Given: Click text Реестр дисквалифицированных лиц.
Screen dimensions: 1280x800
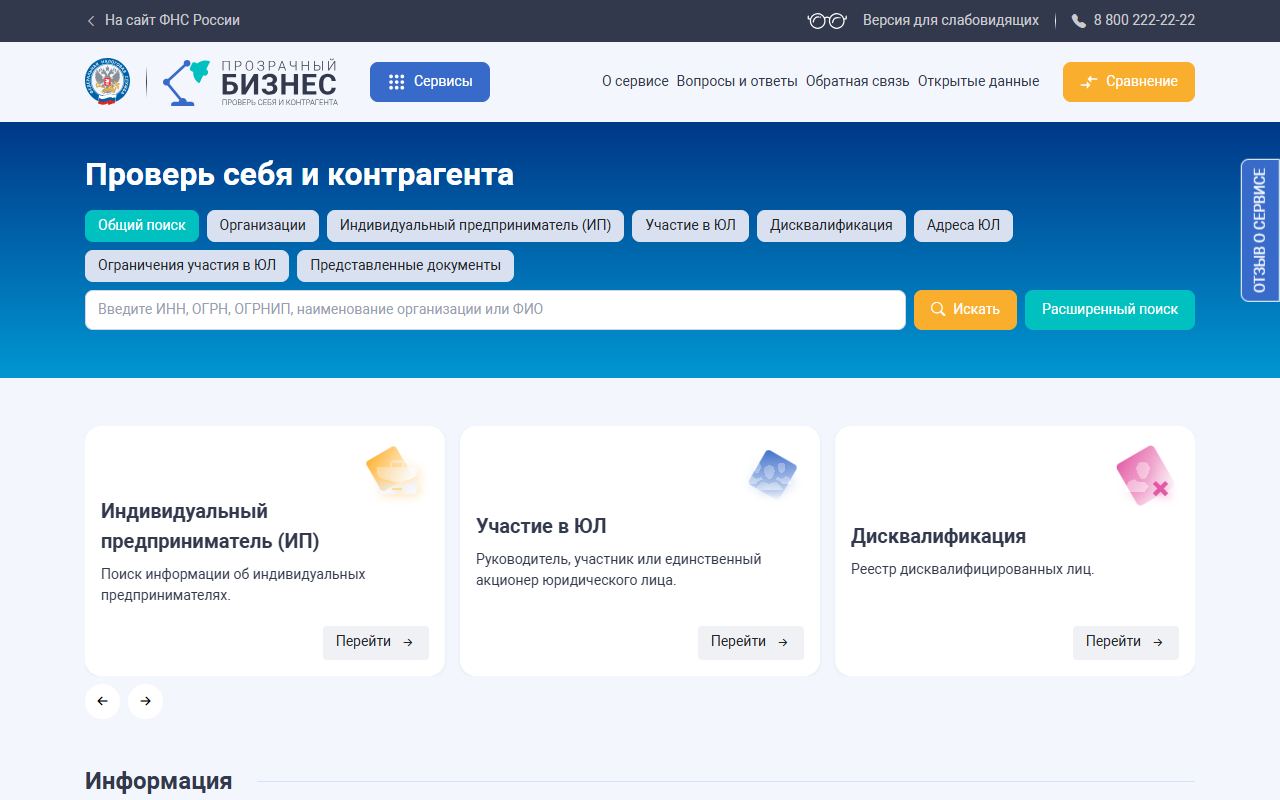Looking at the screenshot, I should tap(973, 570).
